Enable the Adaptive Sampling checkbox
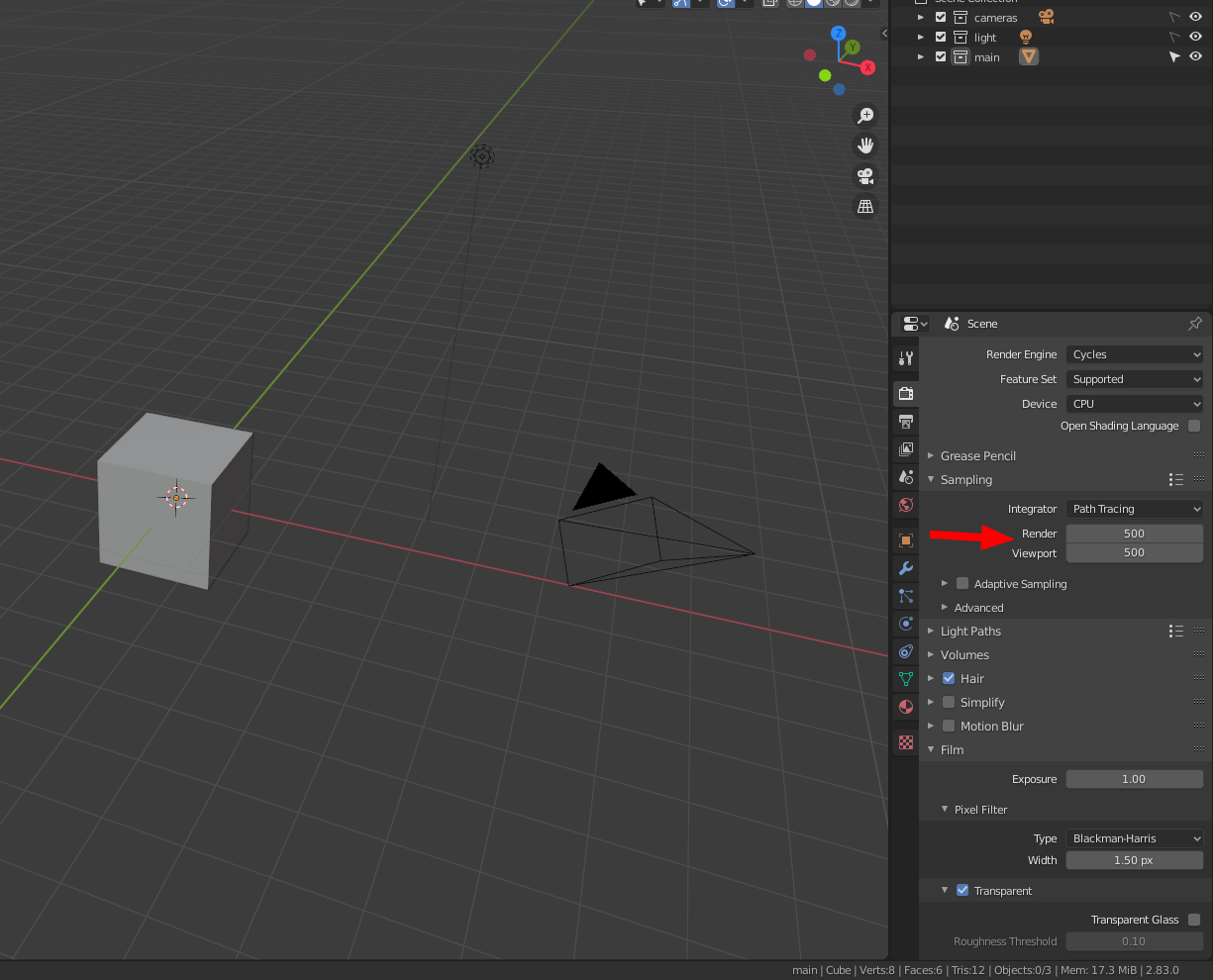The width and height of the screenshot is (1213, 980). pos(962,583)
